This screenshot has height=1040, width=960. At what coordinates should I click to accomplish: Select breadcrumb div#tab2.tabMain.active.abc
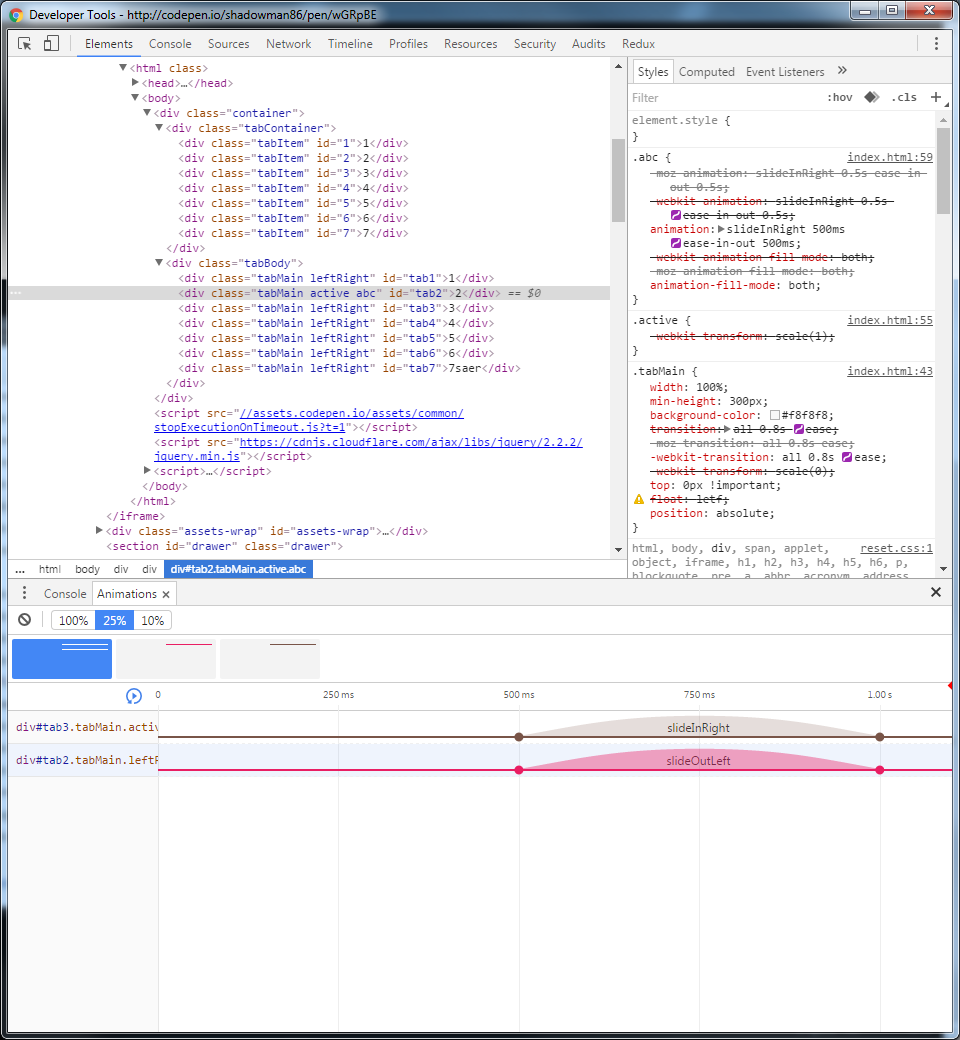[238, 569]
